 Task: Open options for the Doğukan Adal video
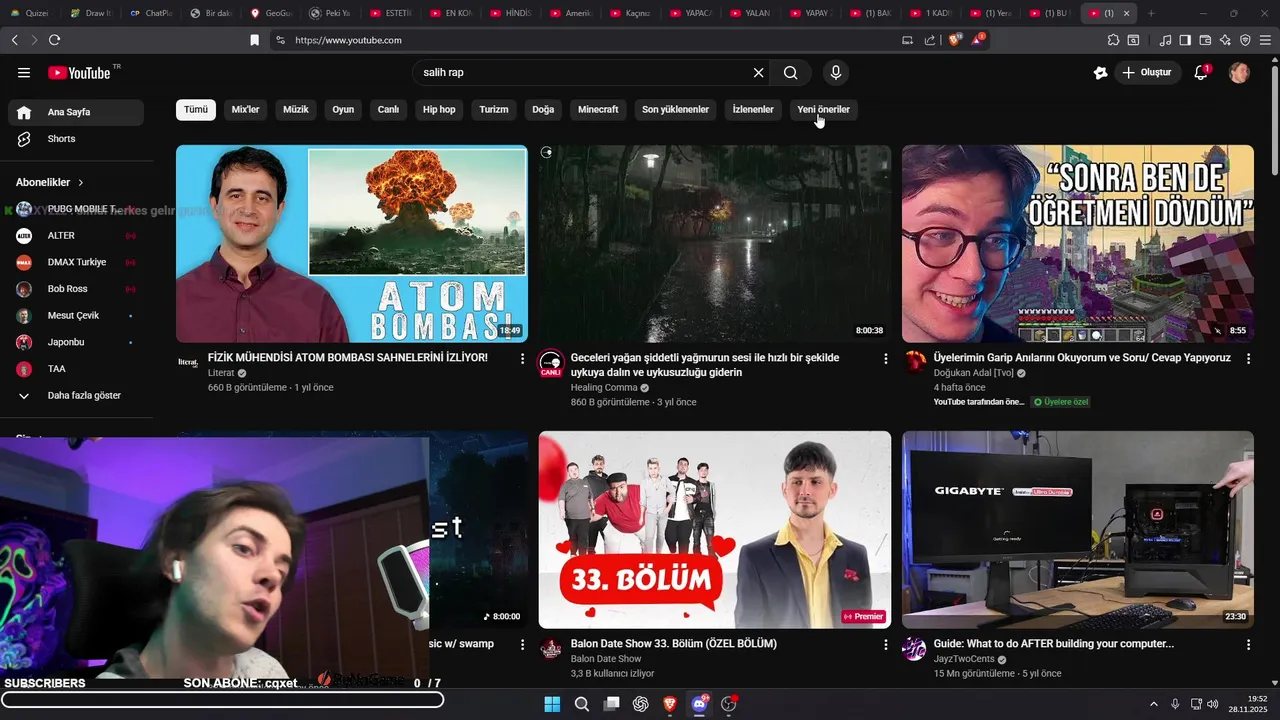coord(1248,358)
